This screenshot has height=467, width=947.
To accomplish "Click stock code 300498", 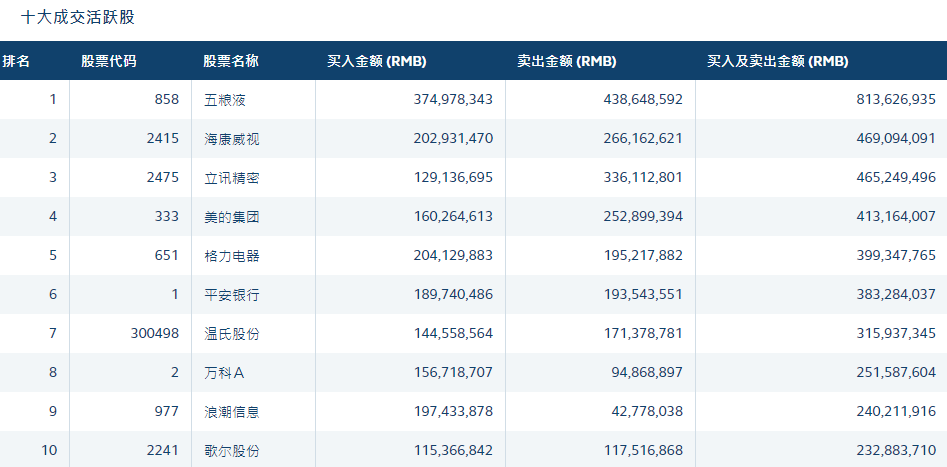I will [x=155, y=333].
